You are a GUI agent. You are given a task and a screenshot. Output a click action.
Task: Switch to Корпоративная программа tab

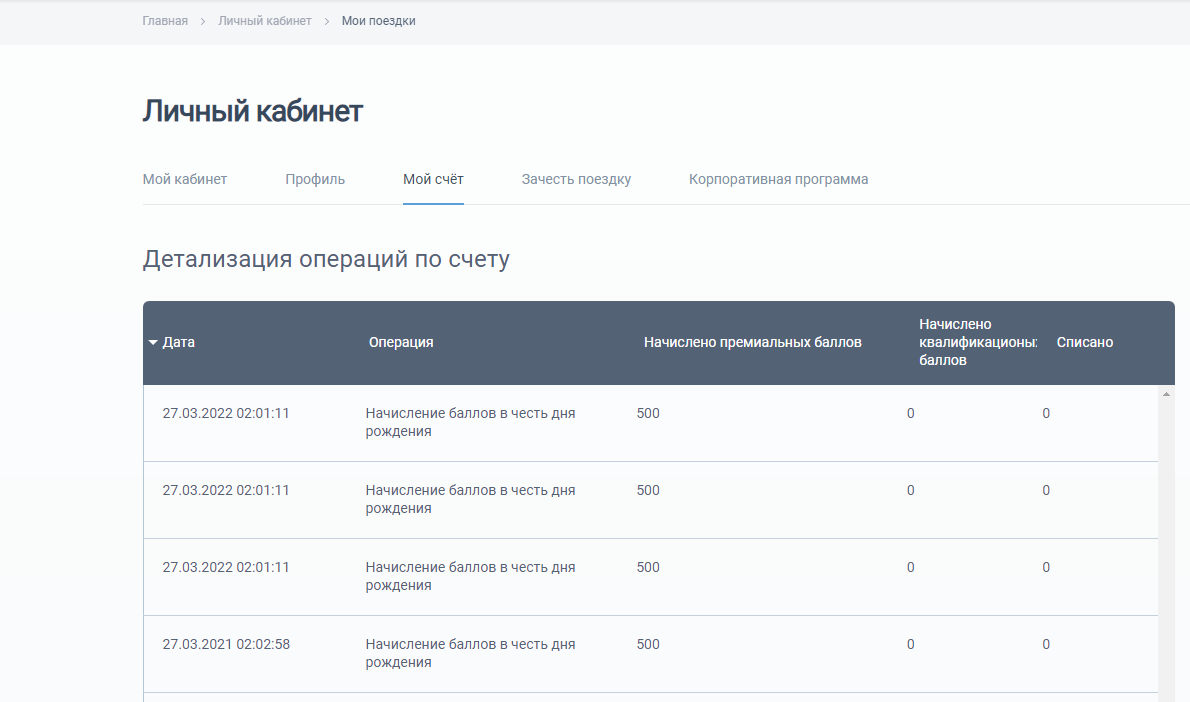tap(778, 180)
